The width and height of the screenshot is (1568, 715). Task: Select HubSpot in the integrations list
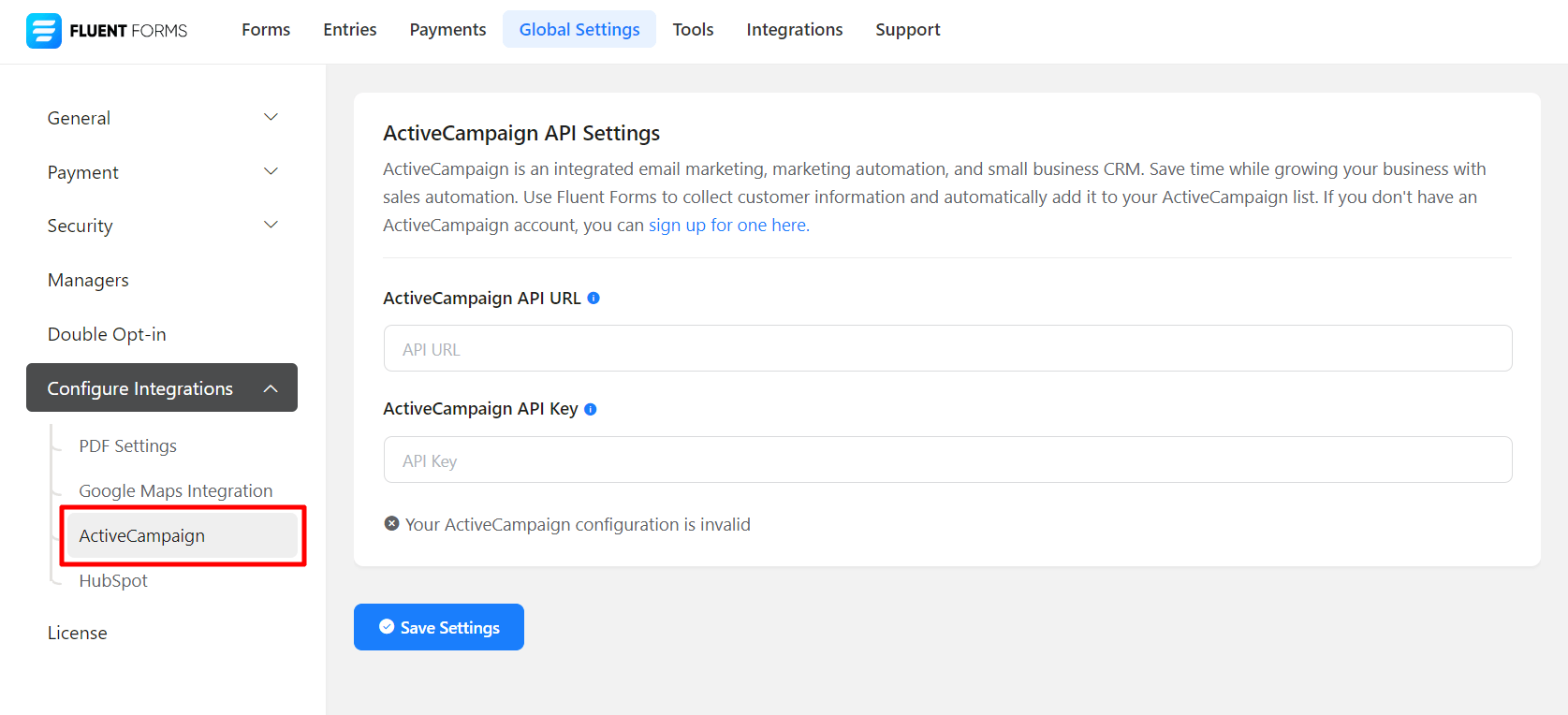(113, 580)
